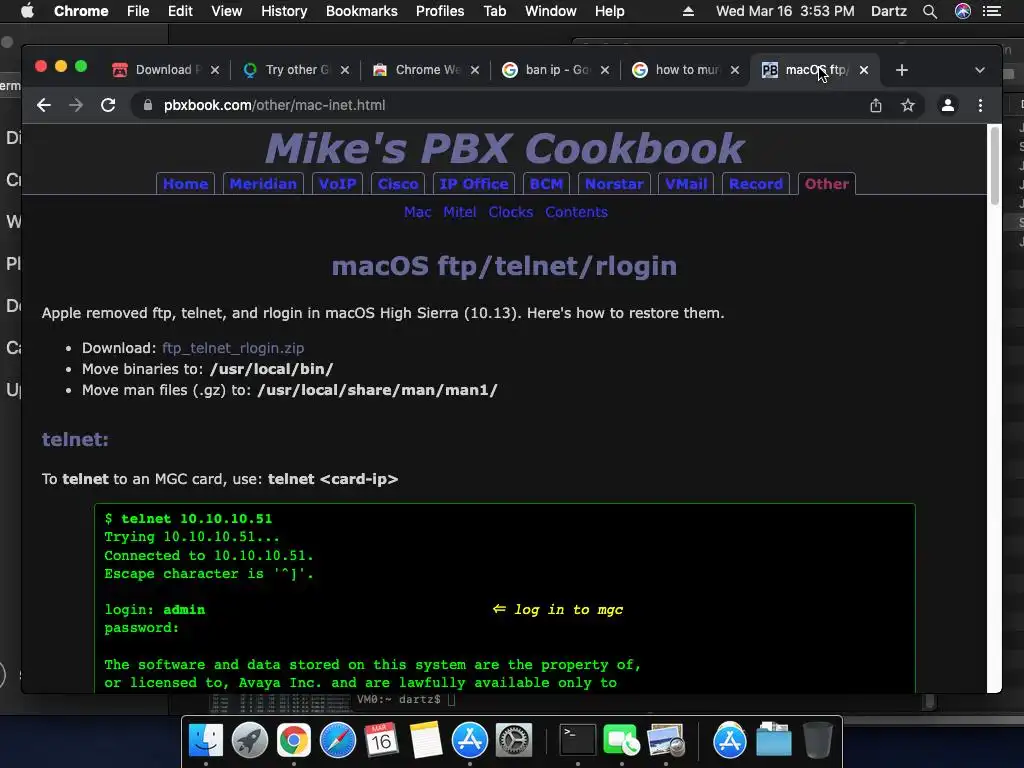Bookmark this page with the star icon
The image size is (1024, 768).
pos(908,105)
